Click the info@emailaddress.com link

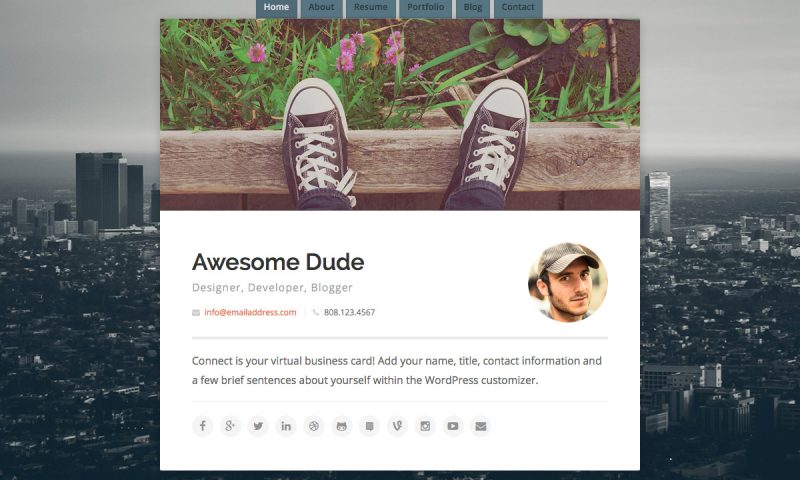coord(250,312)
